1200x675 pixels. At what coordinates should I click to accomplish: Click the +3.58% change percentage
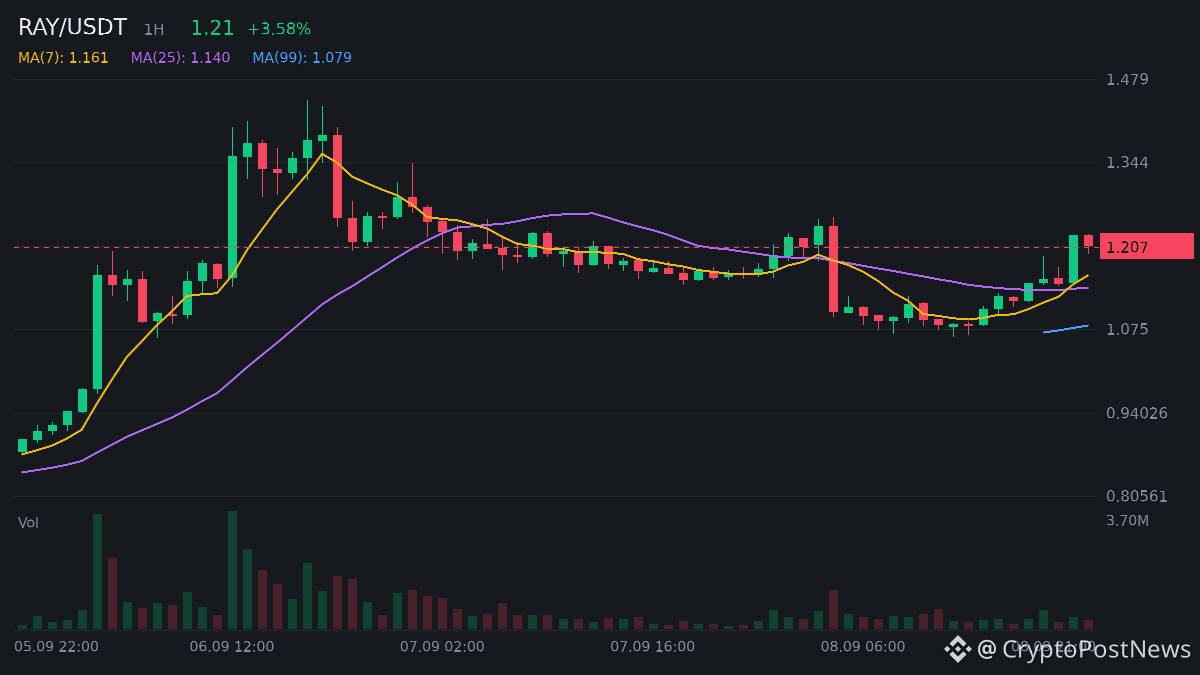point(279,29)
